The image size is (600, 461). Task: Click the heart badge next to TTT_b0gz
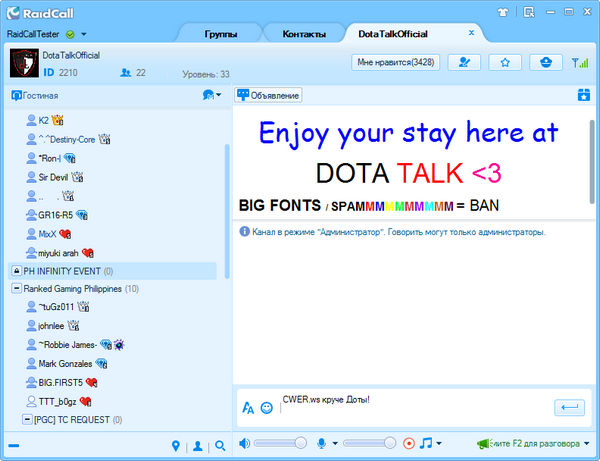(x=85, y=401)
